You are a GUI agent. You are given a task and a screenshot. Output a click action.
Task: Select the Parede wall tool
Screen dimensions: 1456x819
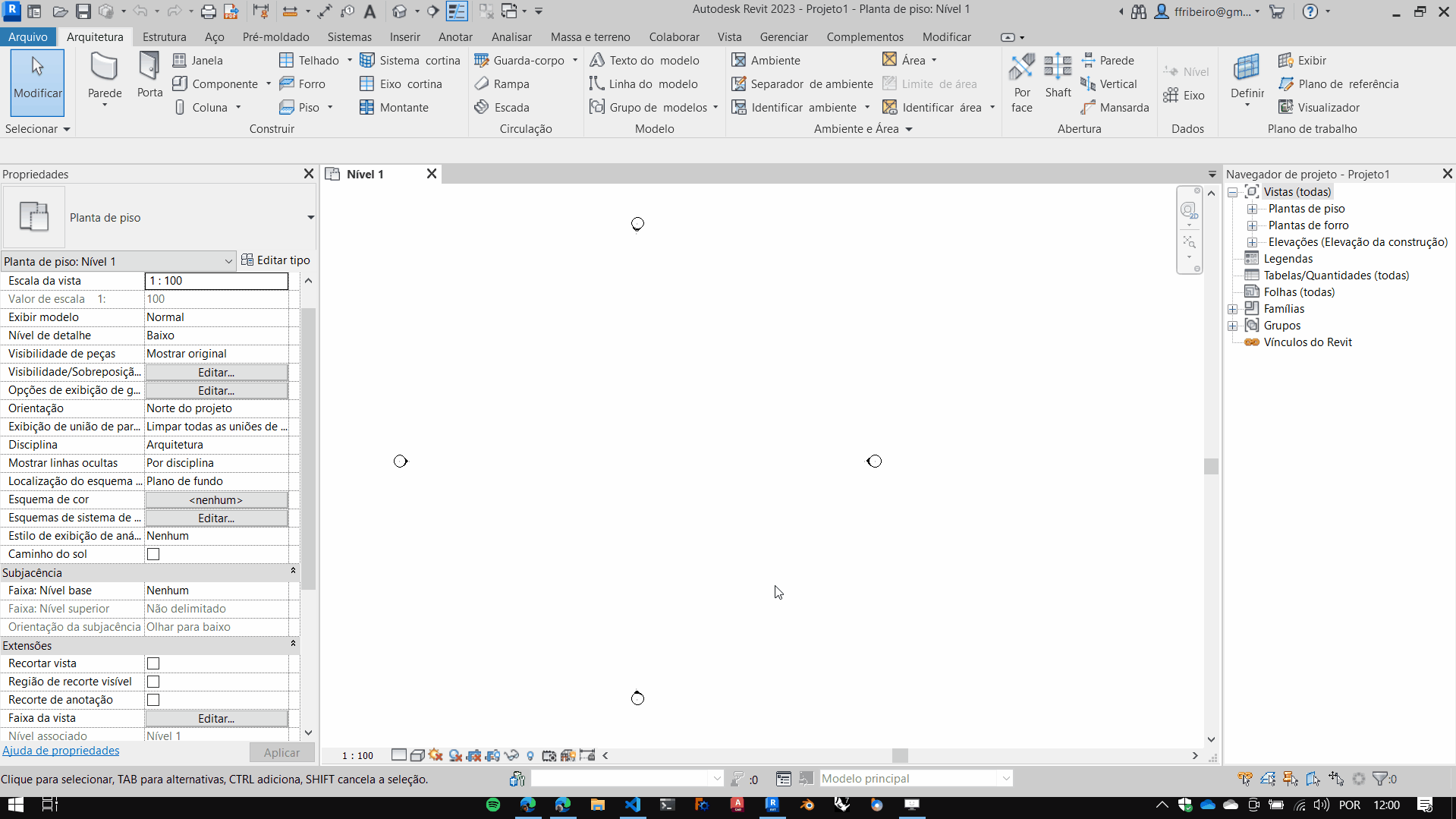pyautogui.click(x=104, y=76)
